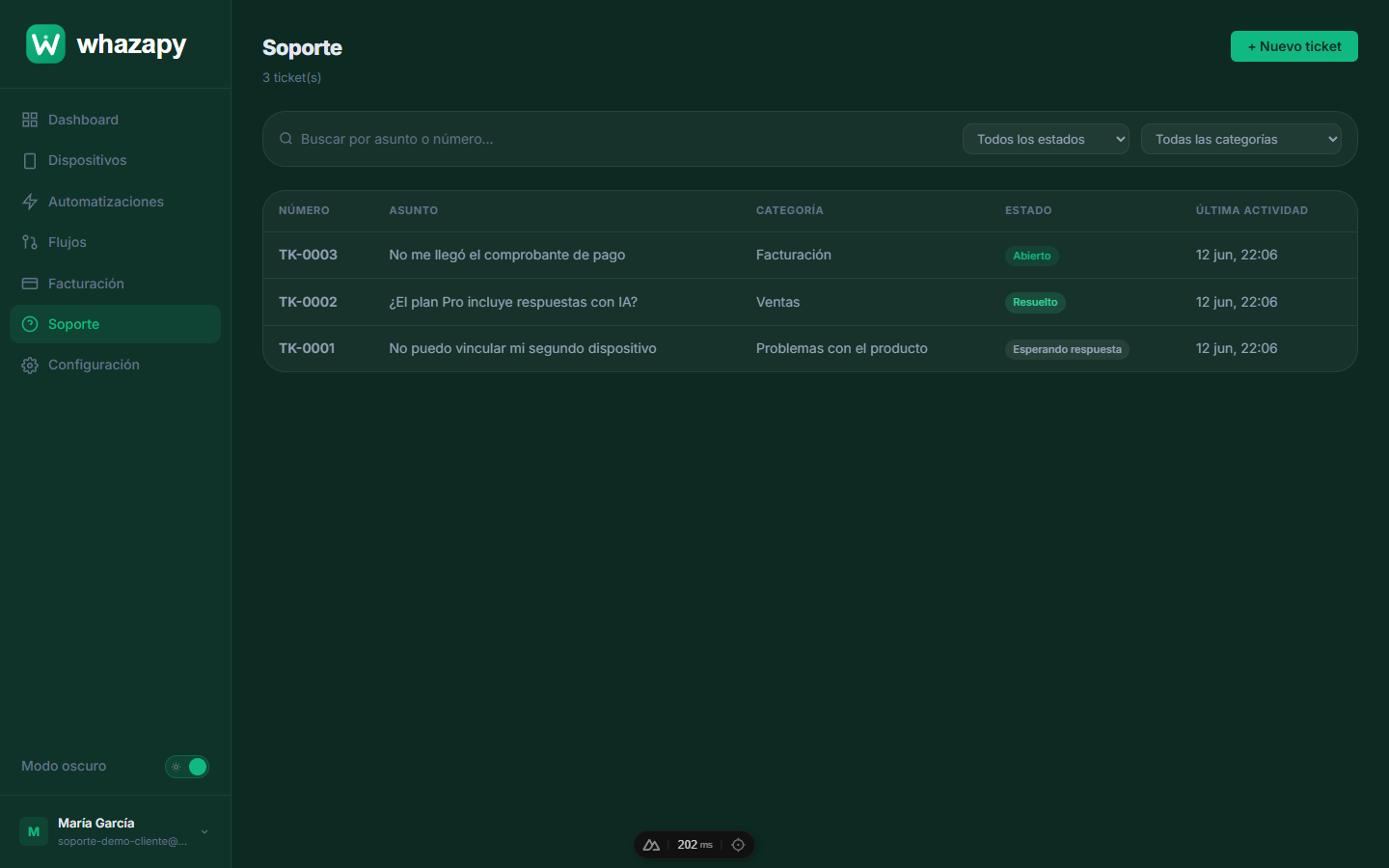Screen dimensions: 1389x868
Task: Open Dashboard via its grid icon
Action: click(x=30, y=120)
